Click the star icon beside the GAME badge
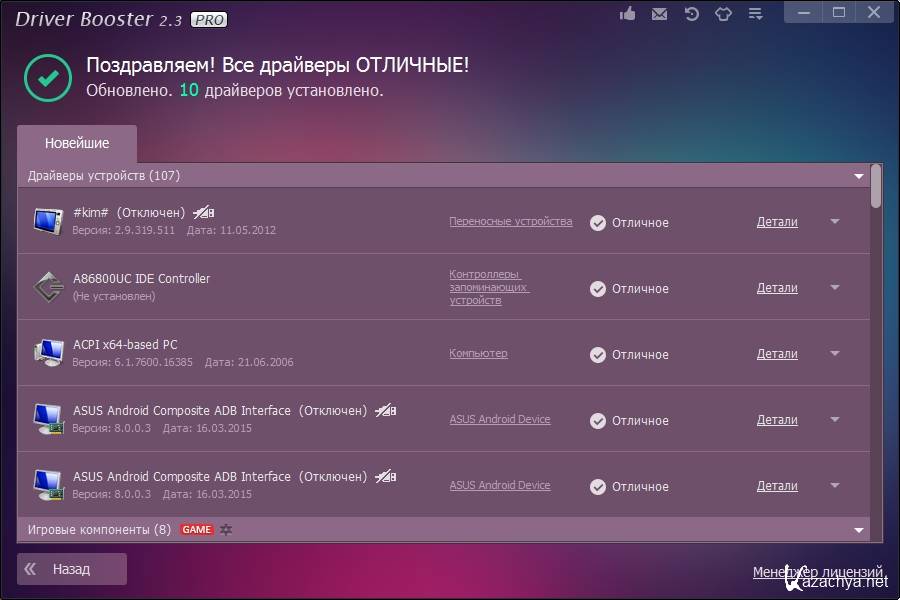This screenshot has height=600, width=900. [x=226, y=529]
